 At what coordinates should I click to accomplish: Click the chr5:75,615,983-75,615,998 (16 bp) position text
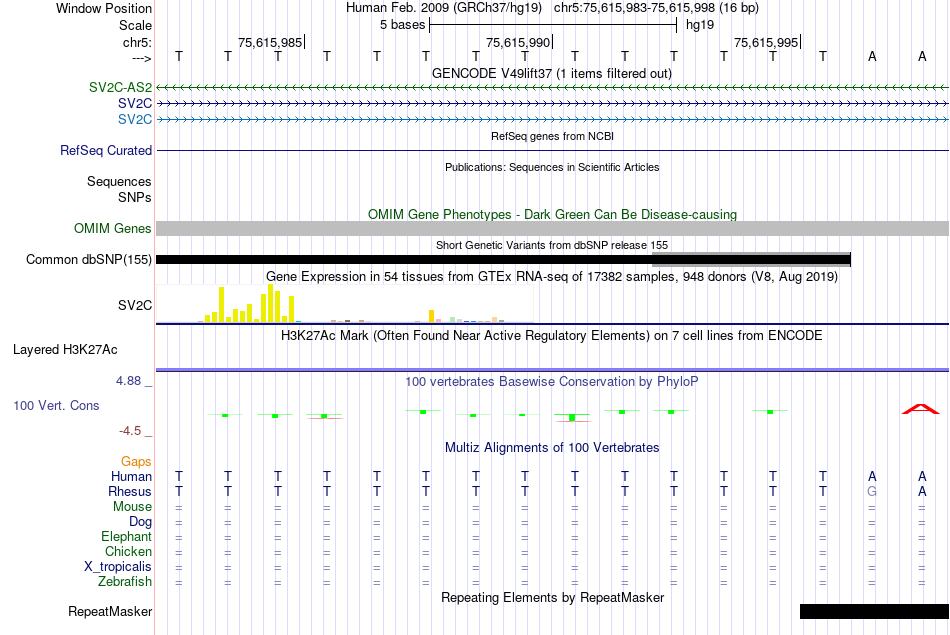[x=656, y=8]
